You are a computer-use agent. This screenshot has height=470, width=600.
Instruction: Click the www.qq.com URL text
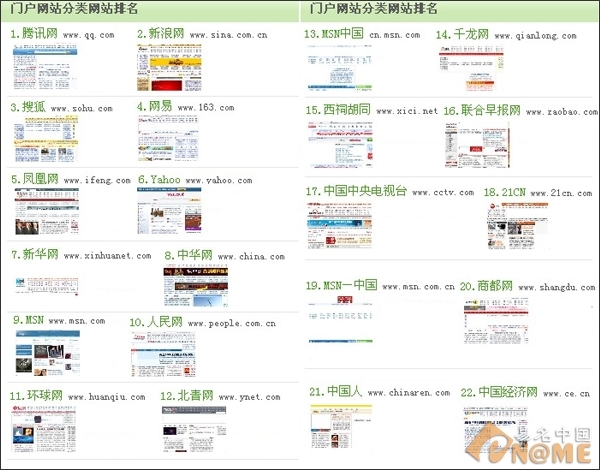89,35
